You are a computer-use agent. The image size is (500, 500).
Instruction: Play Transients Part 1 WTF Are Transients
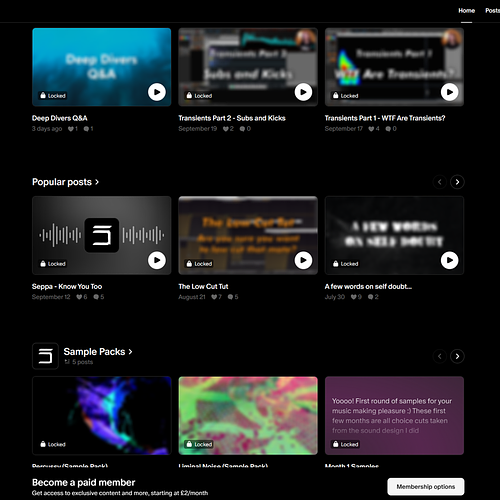point(450,92)
